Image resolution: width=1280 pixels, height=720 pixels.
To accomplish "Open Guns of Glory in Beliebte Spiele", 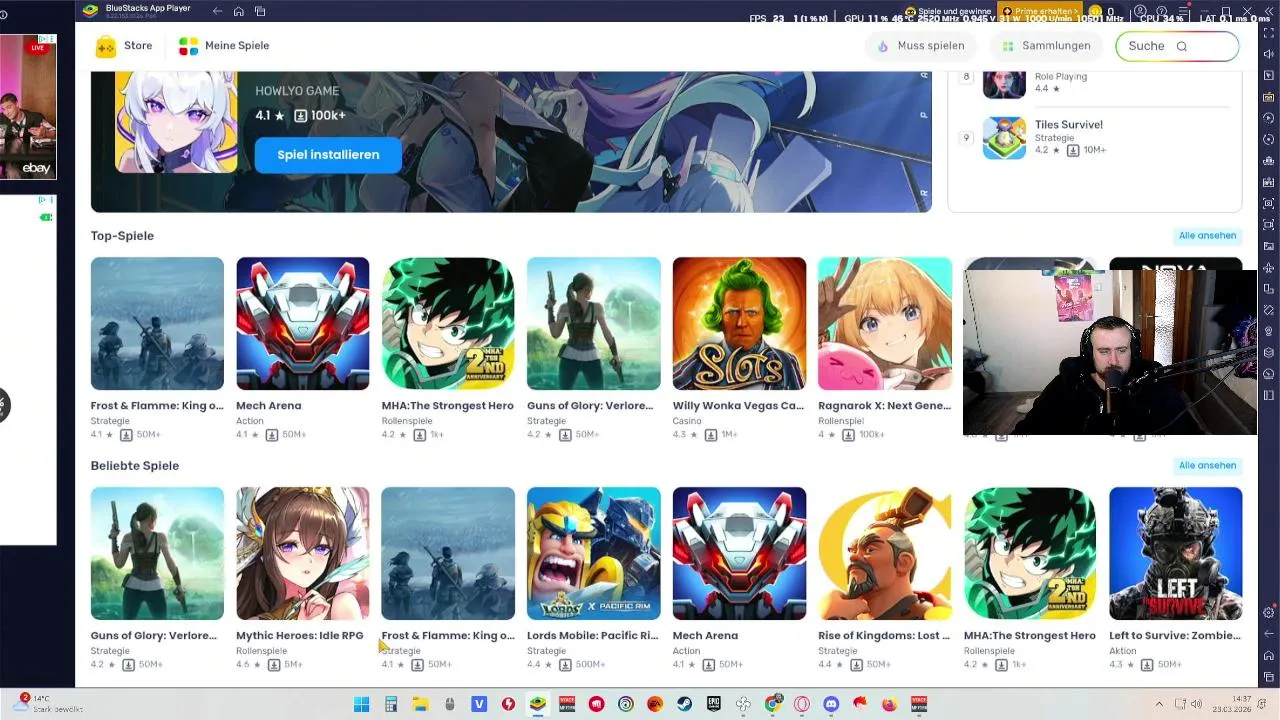I will (157, 554).
